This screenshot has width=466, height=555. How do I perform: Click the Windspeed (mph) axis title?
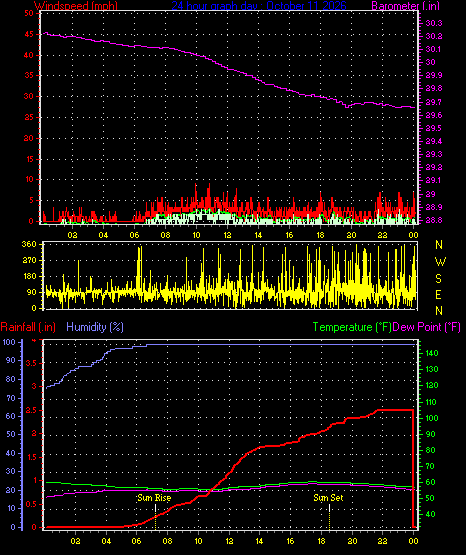[75, 6]
